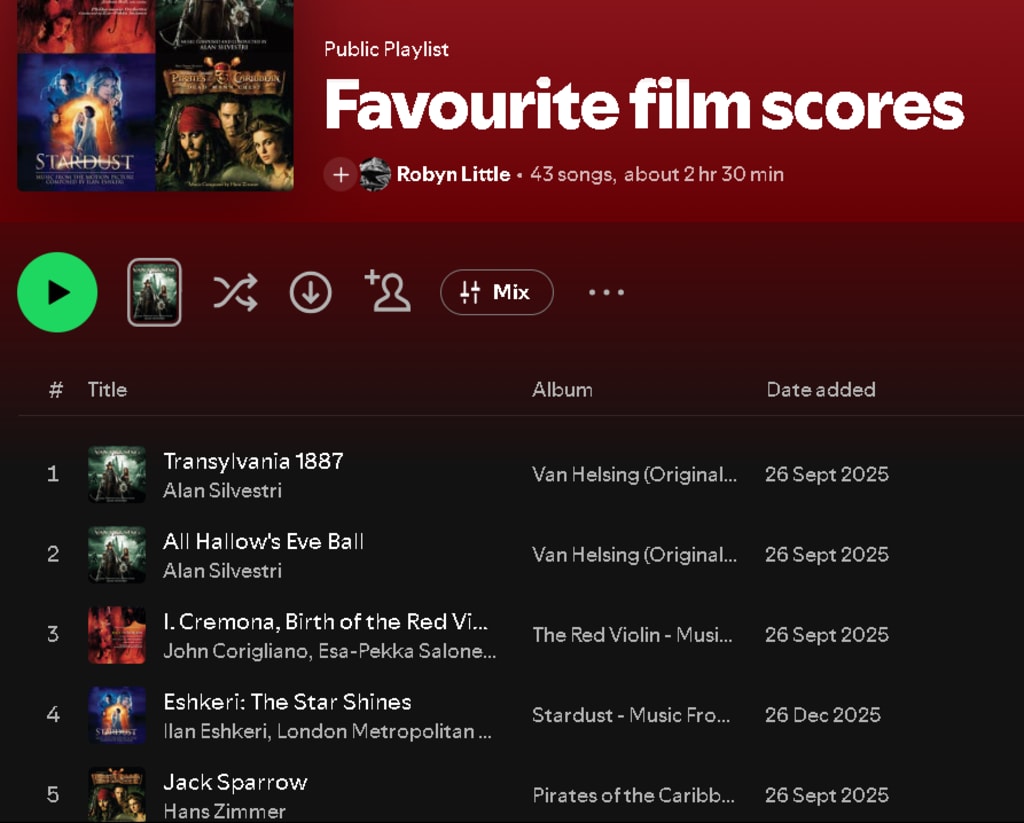
Task: Click the Van Helsing preview thumbnail beside play
Action: [x=154, y=292]
